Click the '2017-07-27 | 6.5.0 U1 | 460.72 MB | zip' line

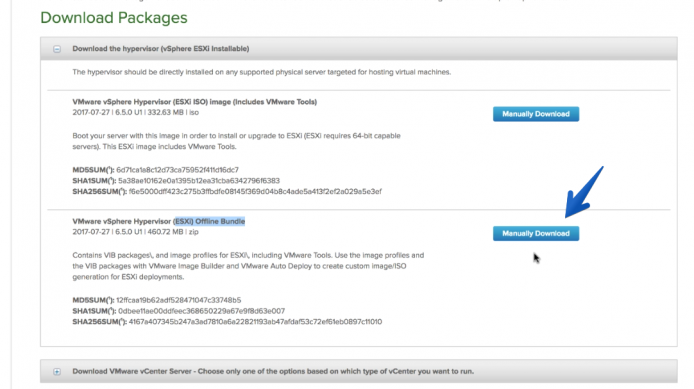(135, 232)
